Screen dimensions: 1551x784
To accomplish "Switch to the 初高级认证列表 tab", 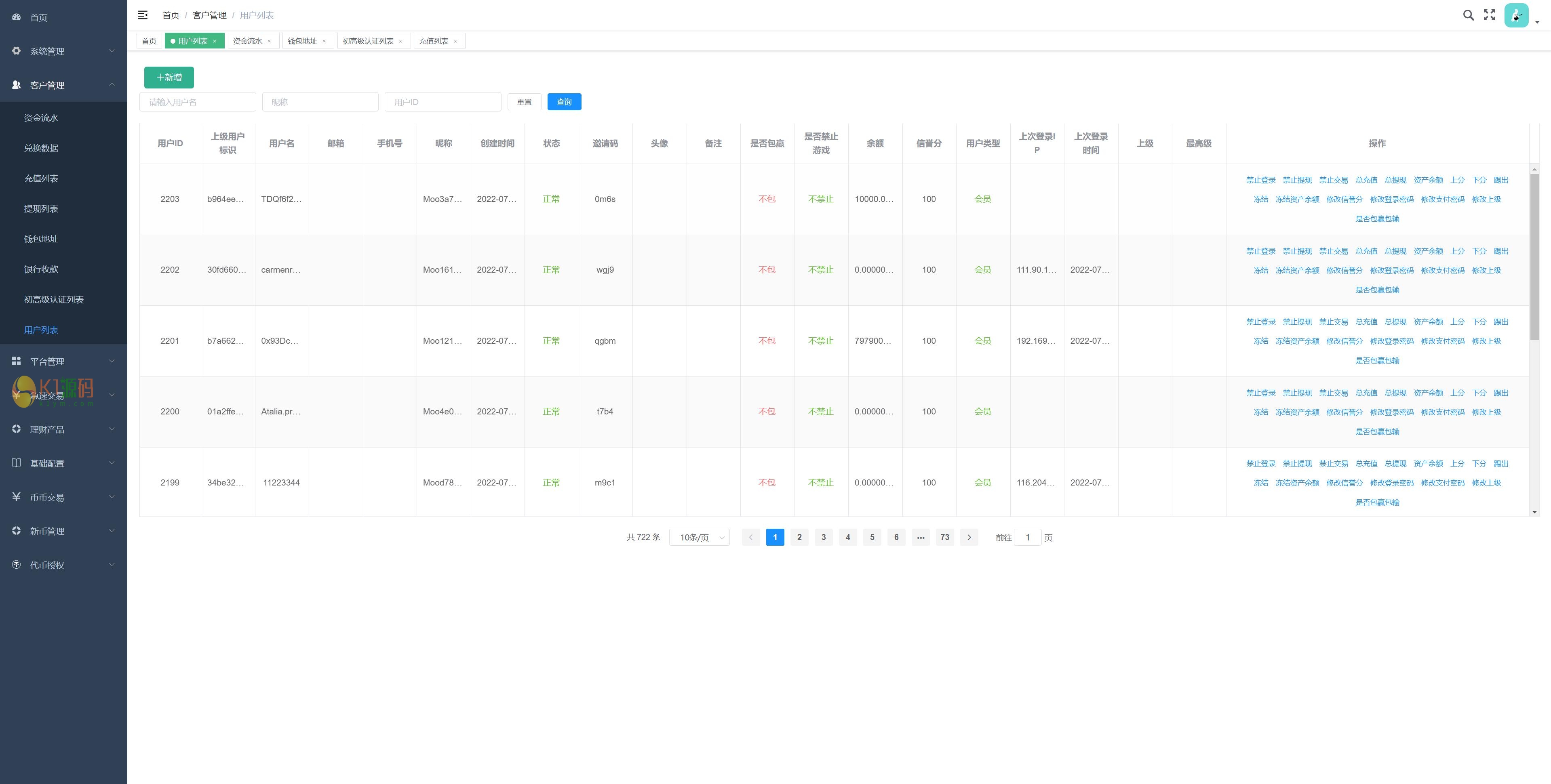I will (x=368, y=41).
